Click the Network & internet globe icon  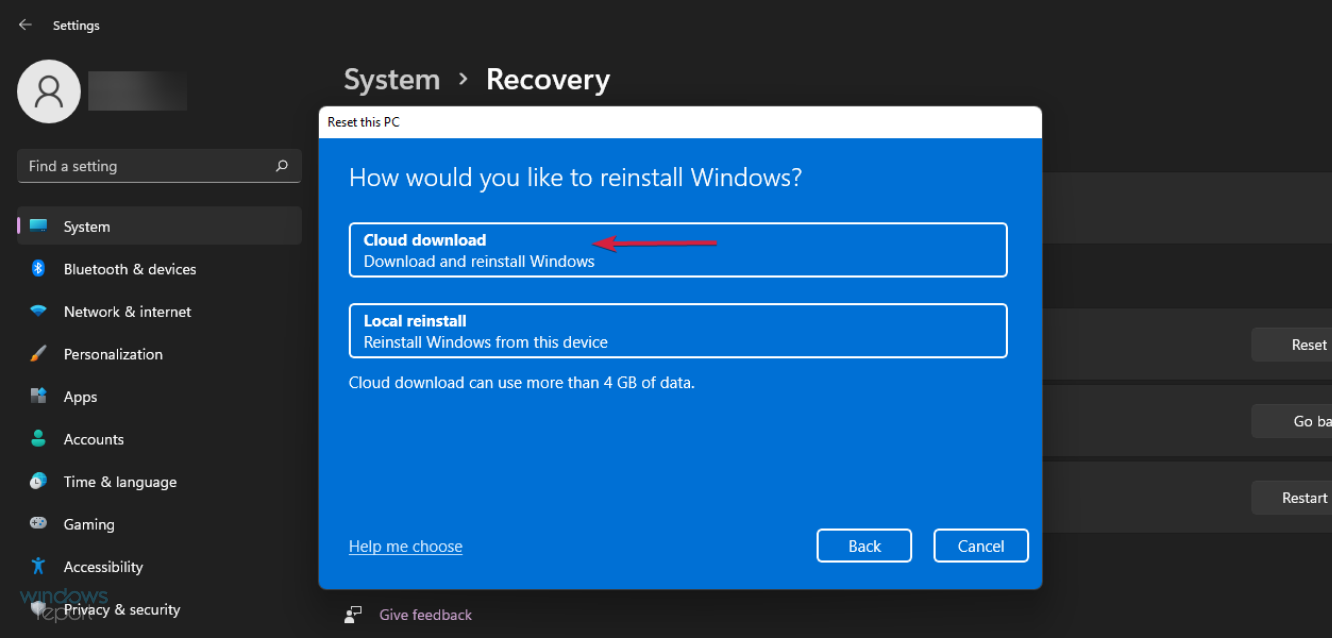38,311
